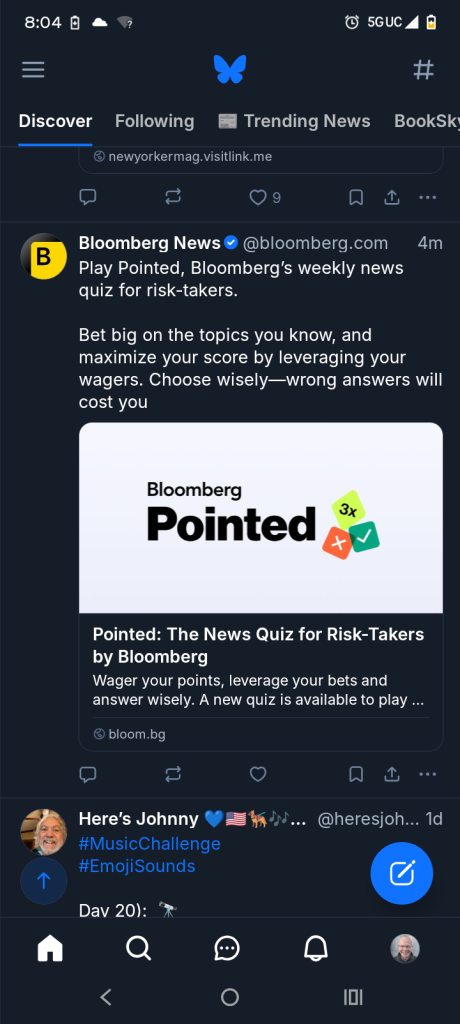Screen dimensions: 460x1024
Task: Open more options on Bloomberg post
Action: pyautogui.click(x=427, y=774)
